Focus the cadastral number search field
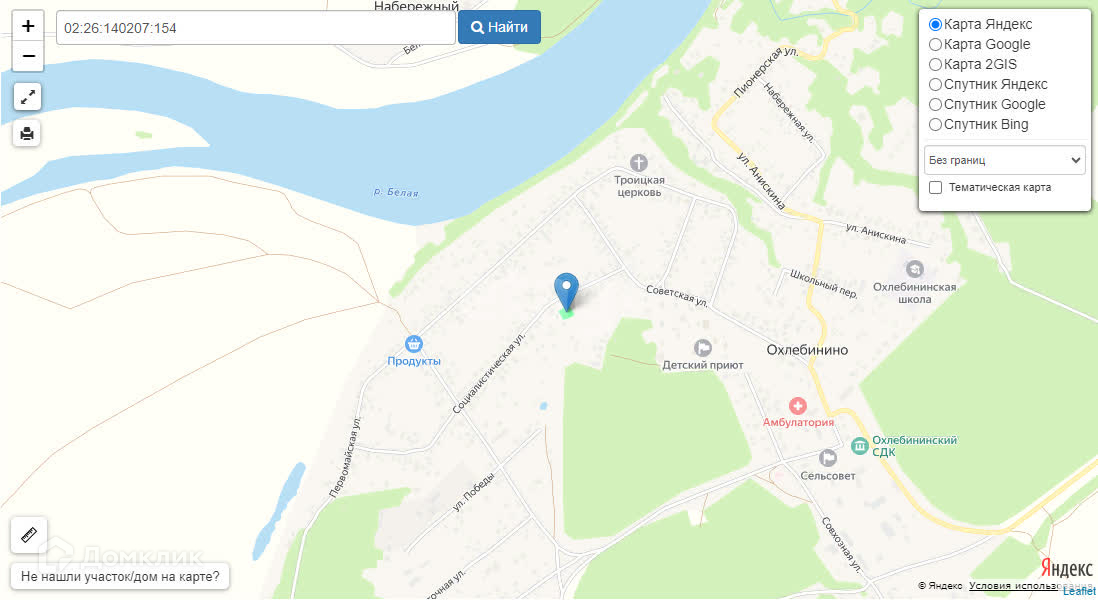Screen dimensions: 1098x600 click(x=256, y=28)
